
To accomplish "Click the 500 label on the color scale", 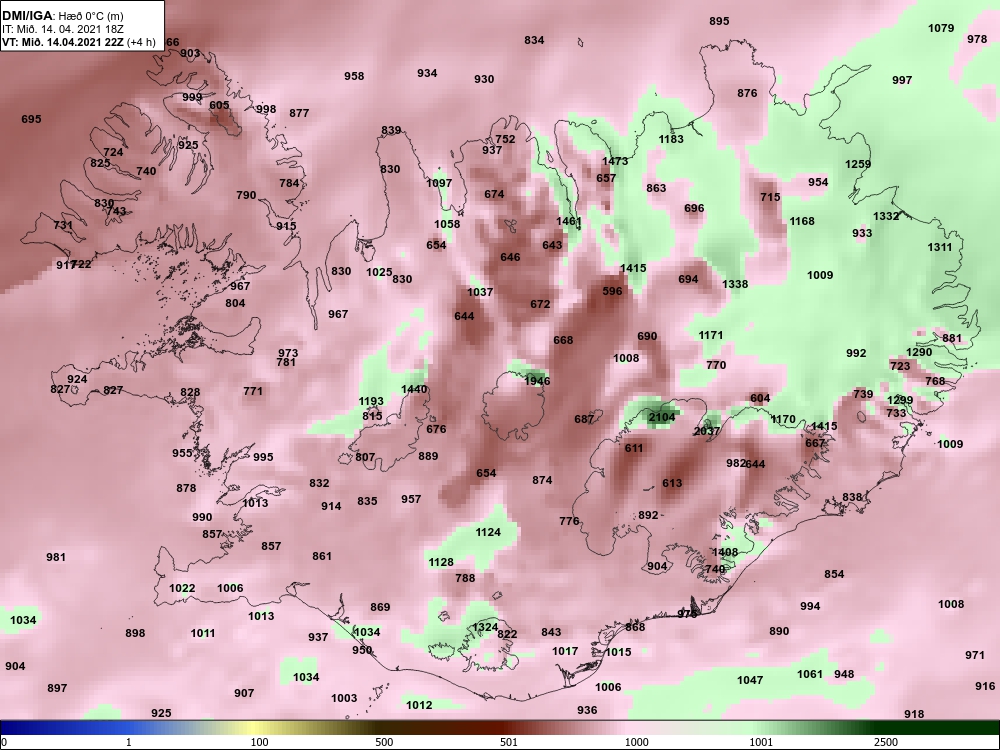I will [385, 742].
